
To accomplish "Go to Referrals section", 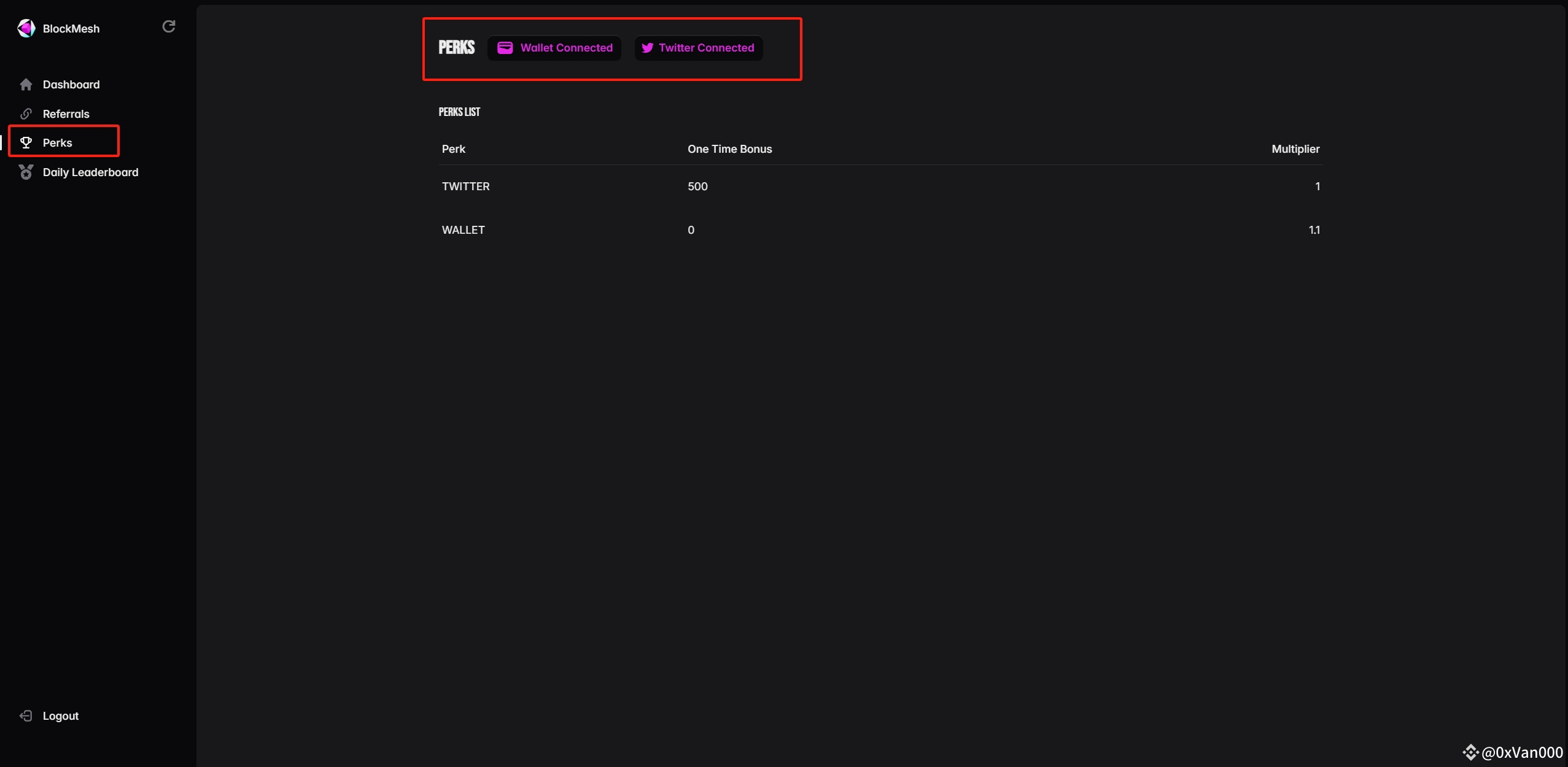I will click(66, 114).
